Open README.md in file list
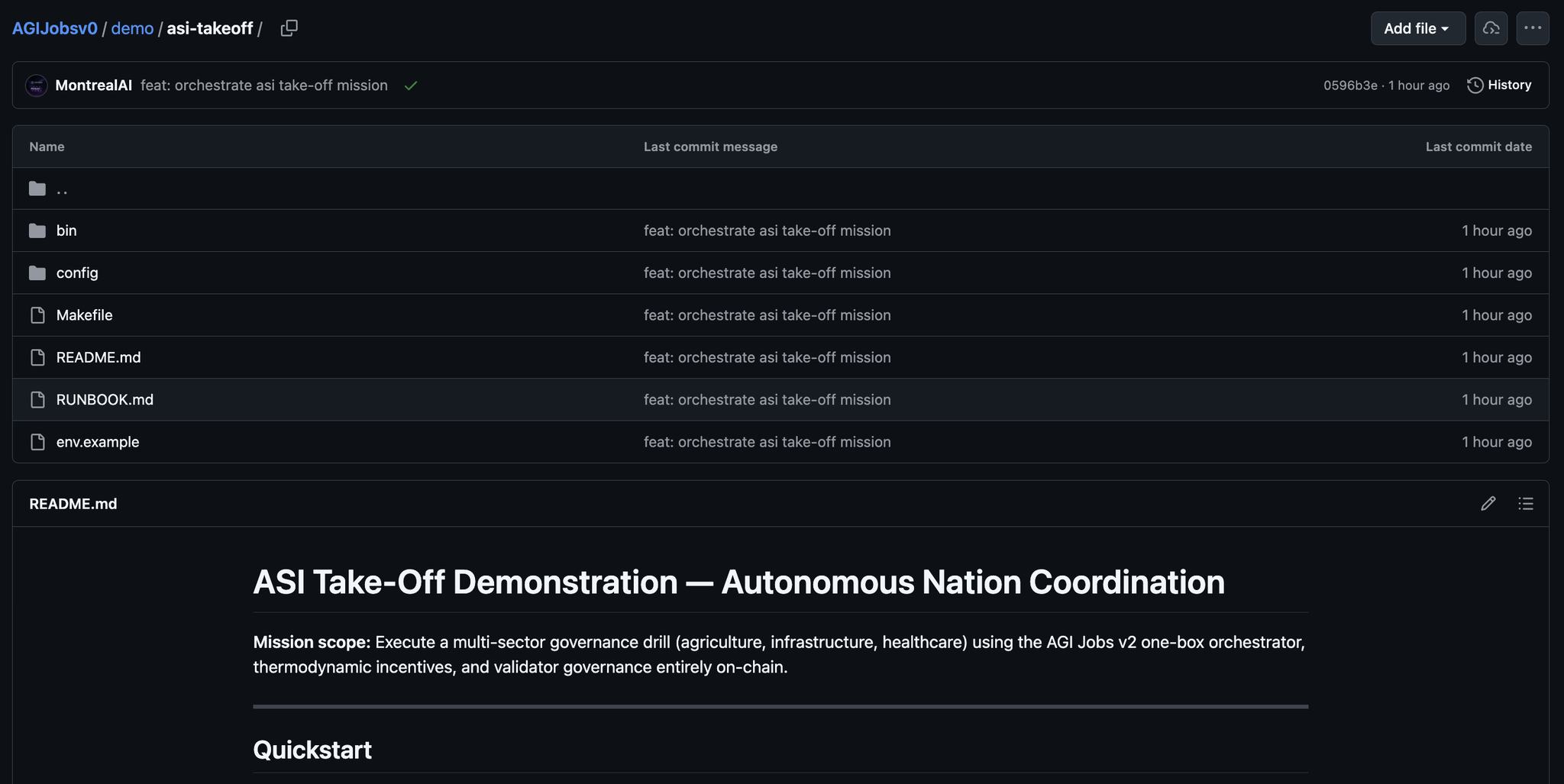Viewport: 1564px width, 784px height. pos(99,357)
